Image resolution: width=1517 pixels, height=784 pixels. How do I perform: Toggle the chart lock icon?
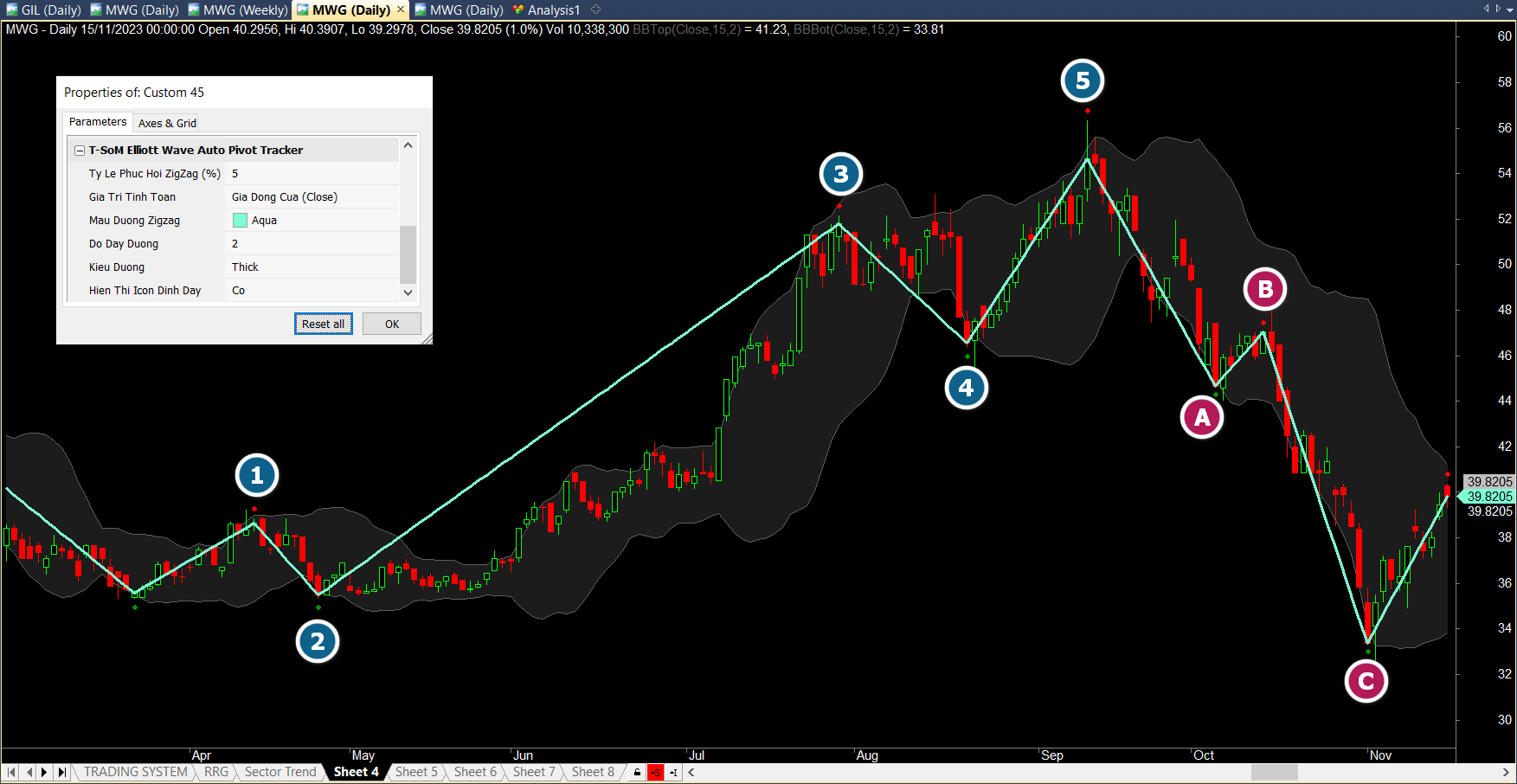637,772
